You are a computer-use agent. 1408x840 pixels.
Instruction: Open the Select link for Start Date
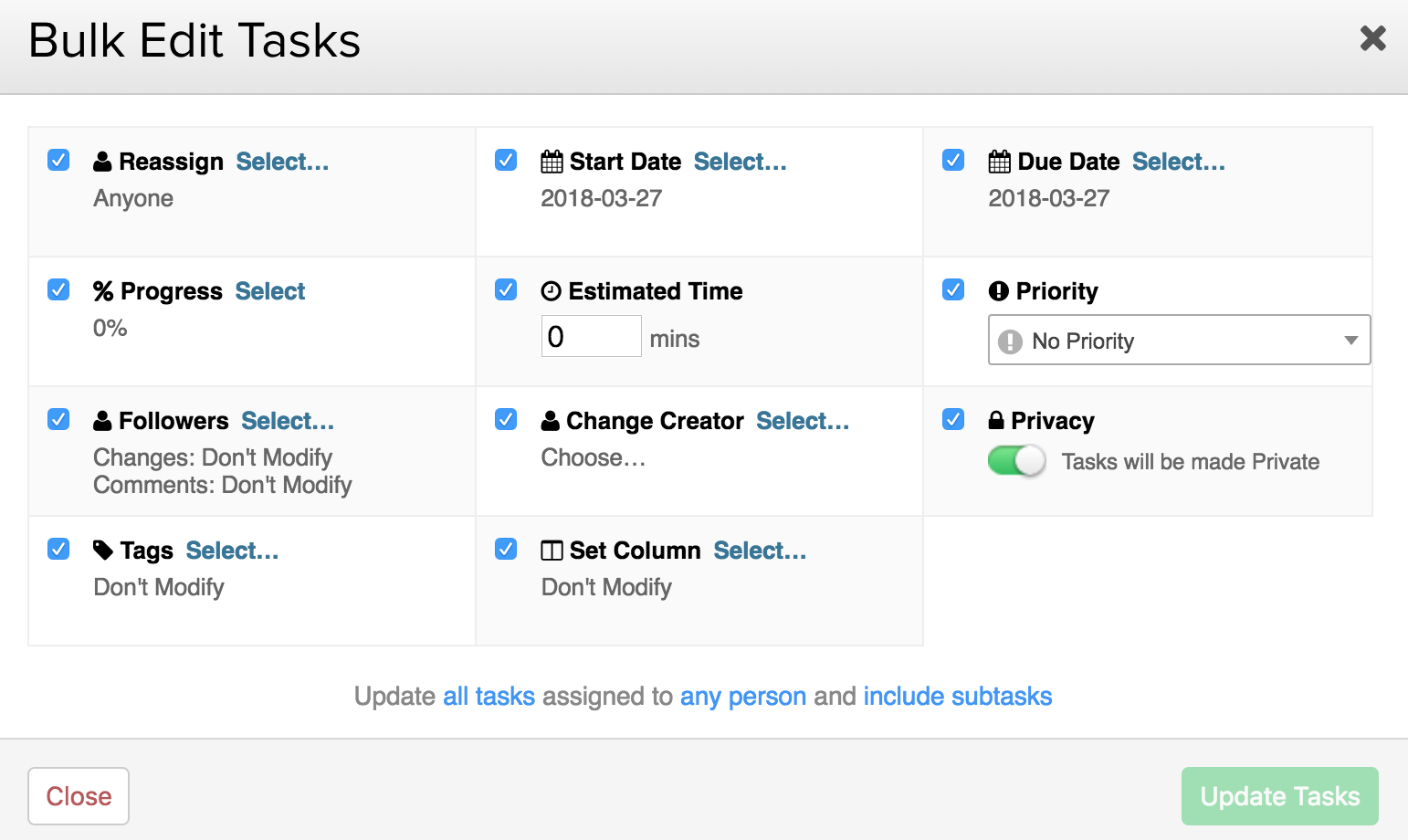pyautogui.click(x=740, y=162)
